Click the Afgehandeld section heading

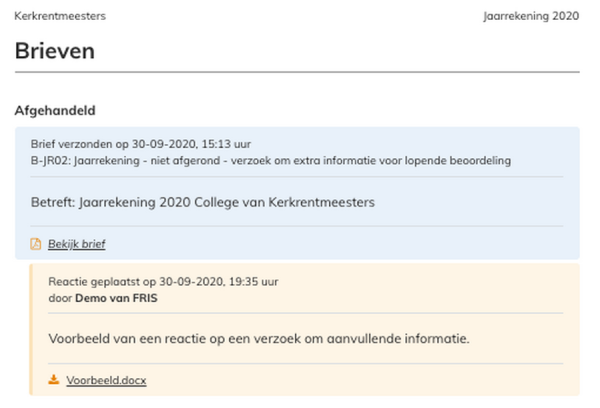point(55,109)
